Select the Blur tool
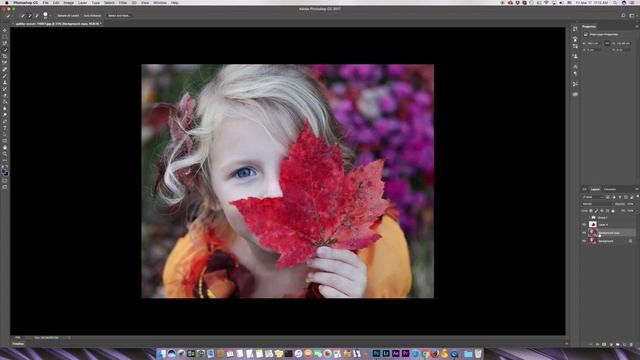 pyautogui.click(x=5, y=109)
